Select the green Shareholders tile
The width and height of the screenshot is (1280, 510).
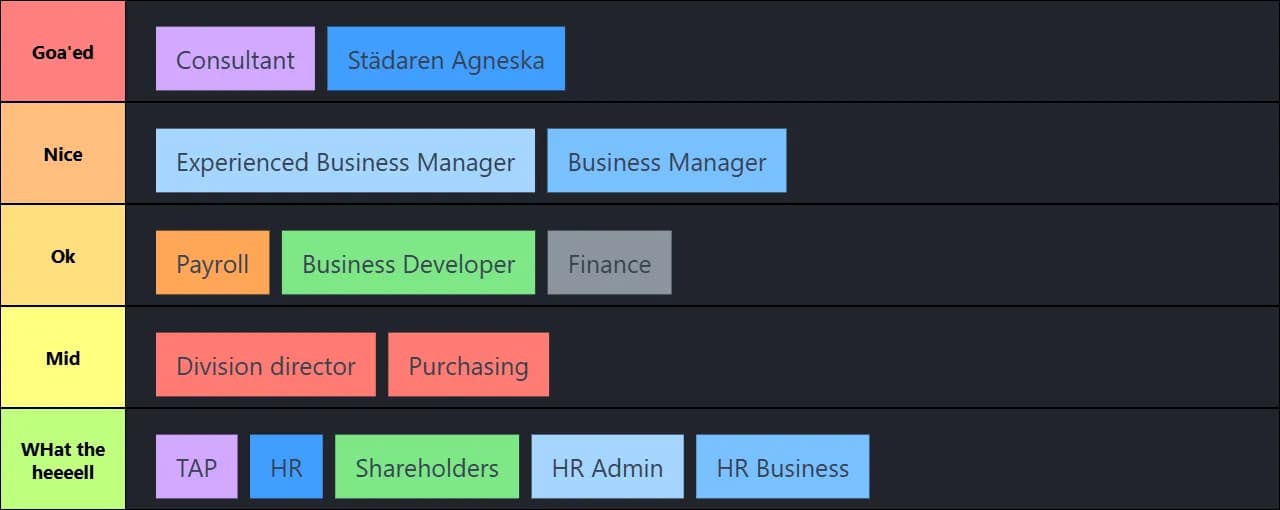tap(427, 467)
